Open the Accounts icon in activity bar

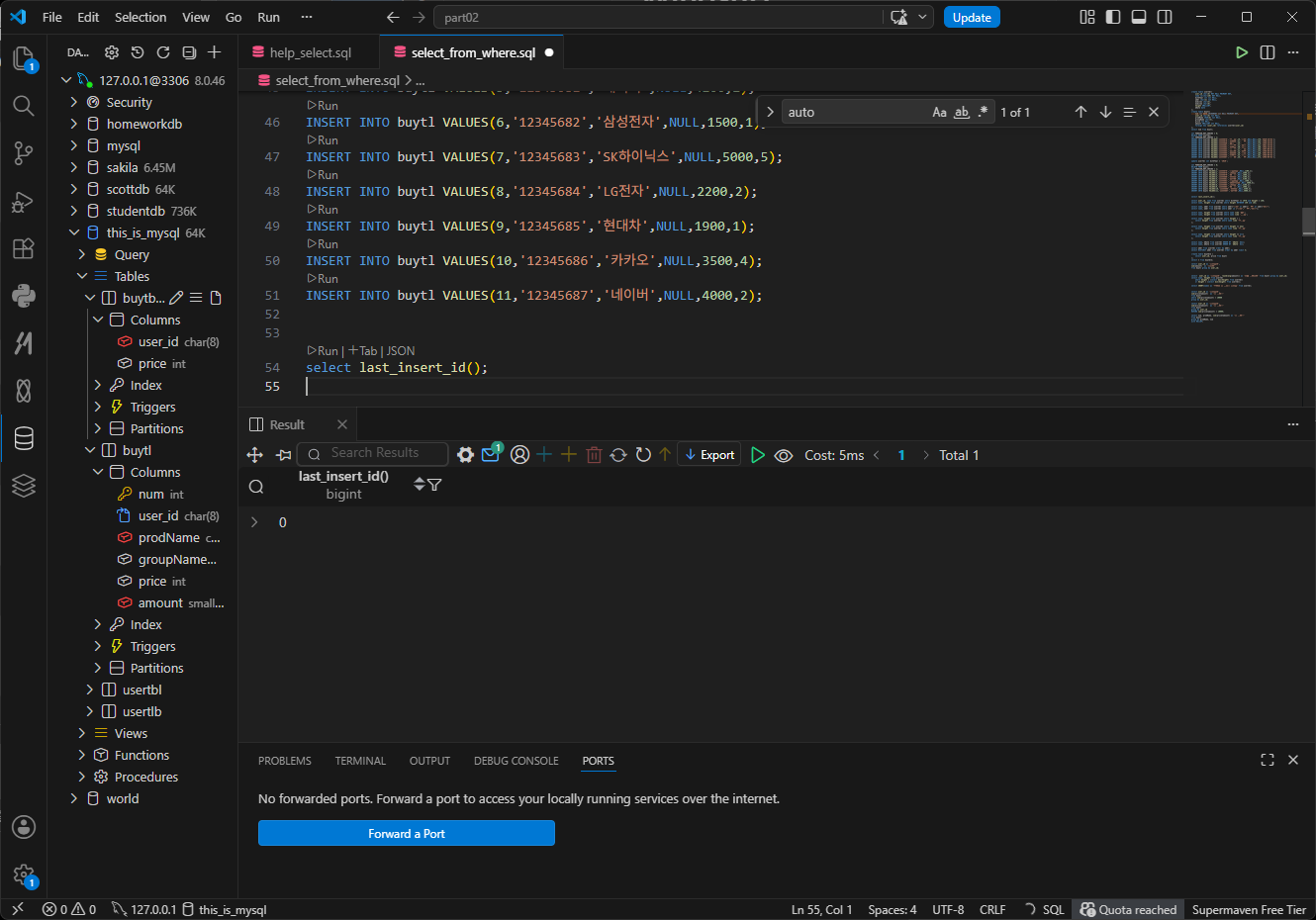pos(24,827)
